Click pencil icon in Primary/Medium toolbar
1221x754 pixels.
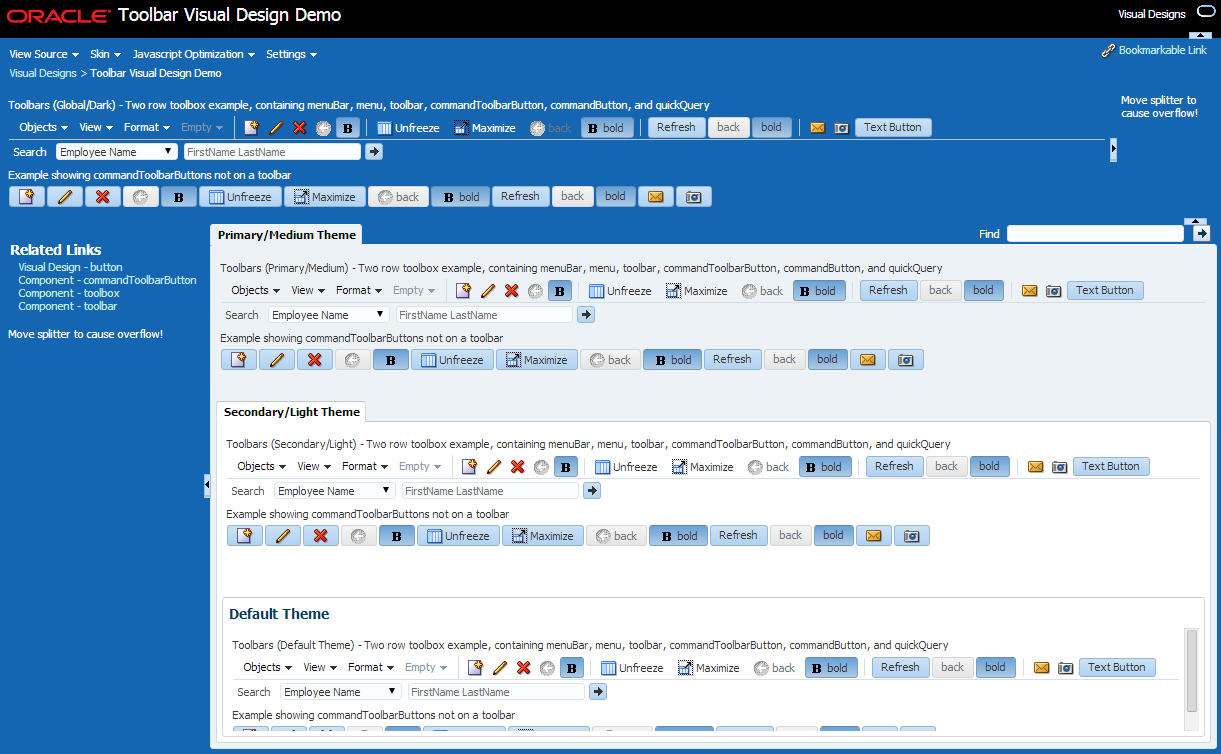tap(488, 291)
